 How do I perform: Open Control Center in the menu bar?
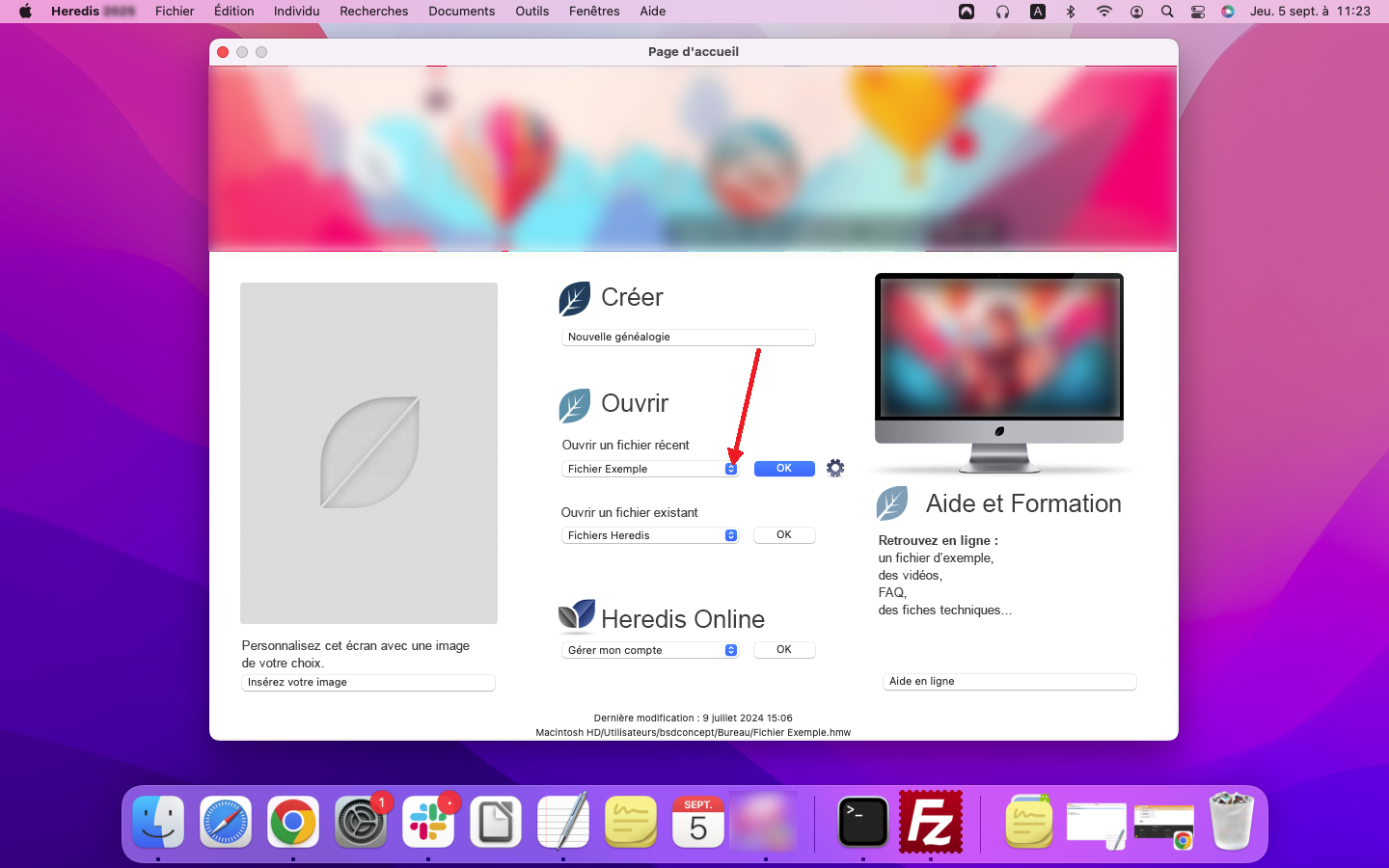pos(1197,12)
